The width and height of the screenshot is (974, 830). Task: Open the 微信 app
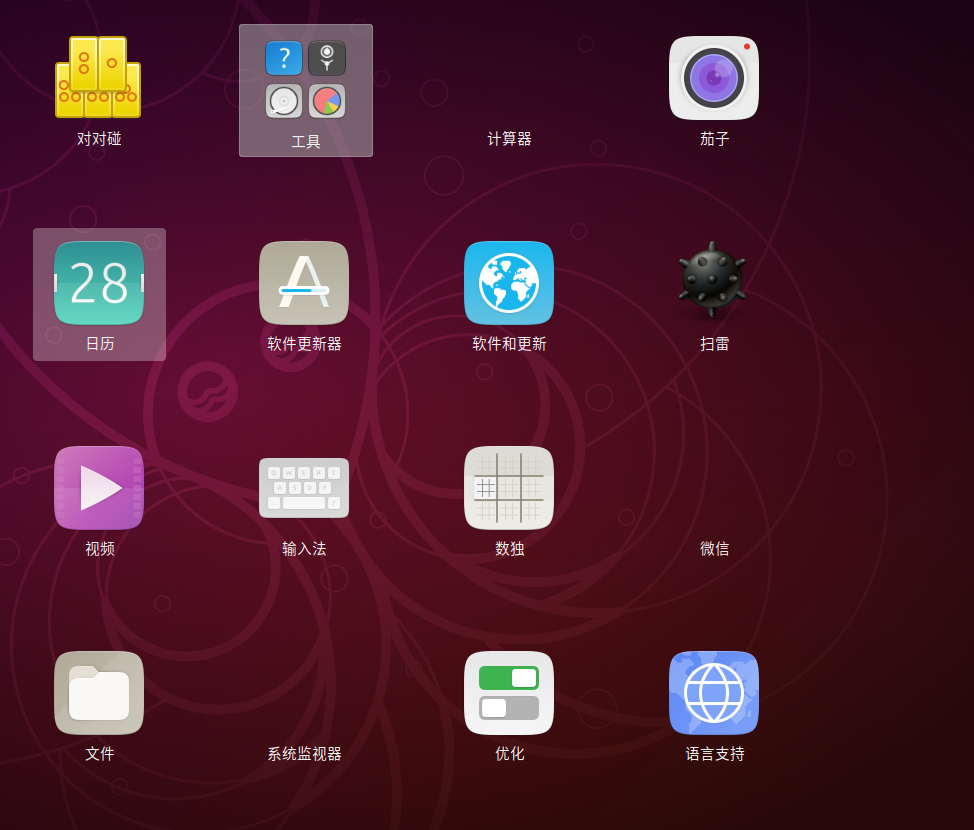714,549
